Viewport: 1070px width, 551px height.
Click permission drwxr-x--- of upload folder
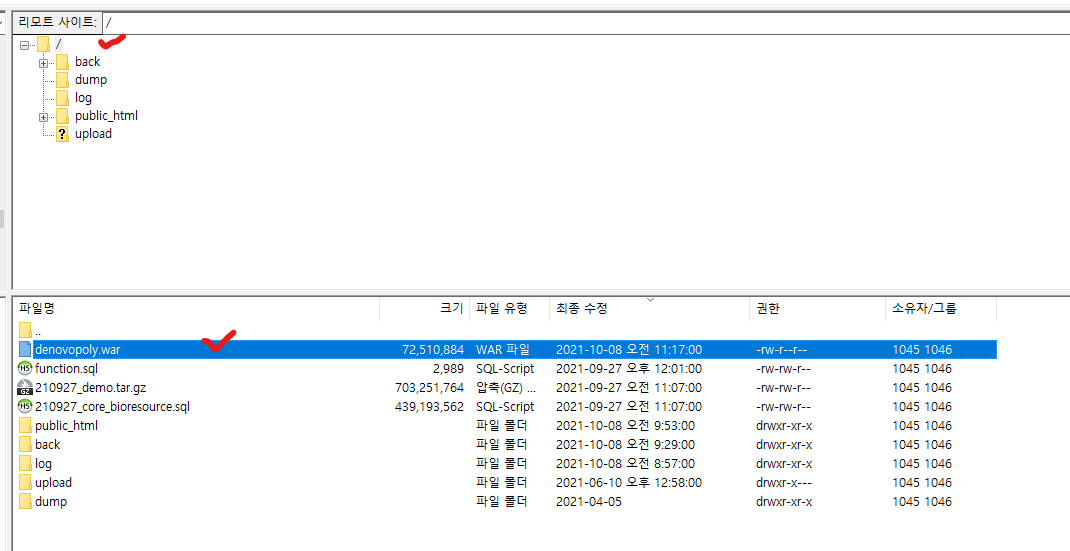(784, 483)
